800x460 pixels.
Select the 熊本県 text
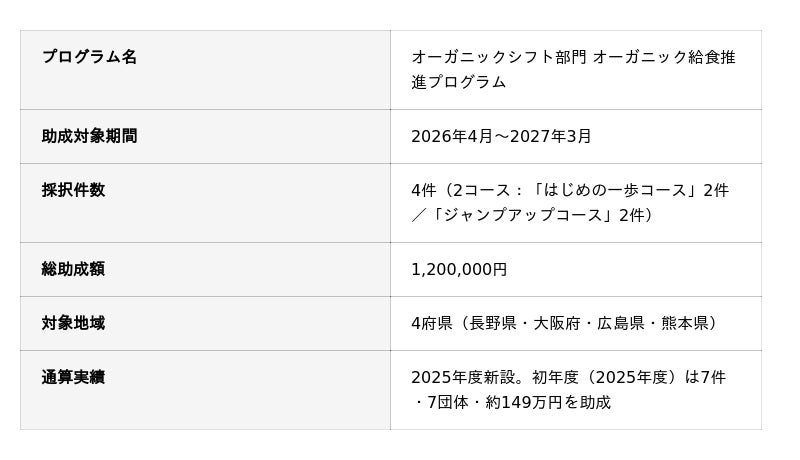coord(682,323)
